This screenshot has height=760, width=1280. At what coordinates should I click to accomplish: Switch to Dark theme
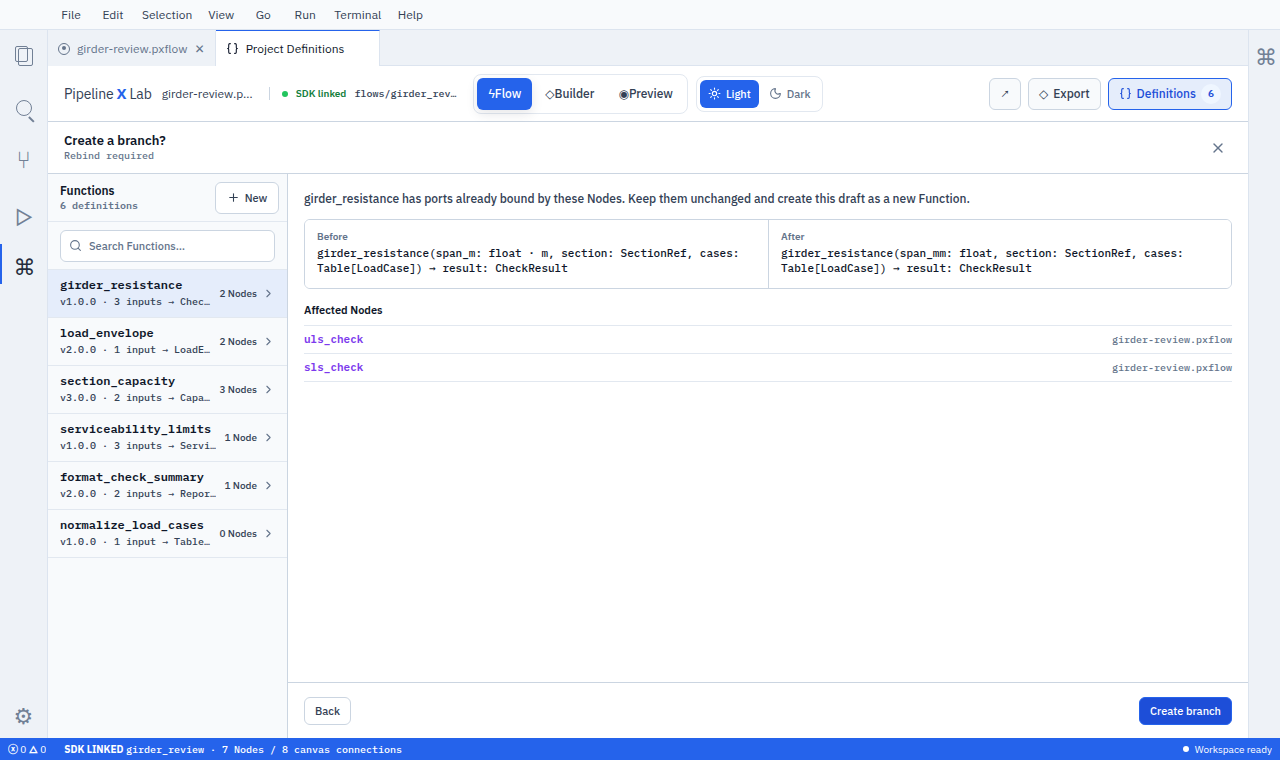click(790, 94)
